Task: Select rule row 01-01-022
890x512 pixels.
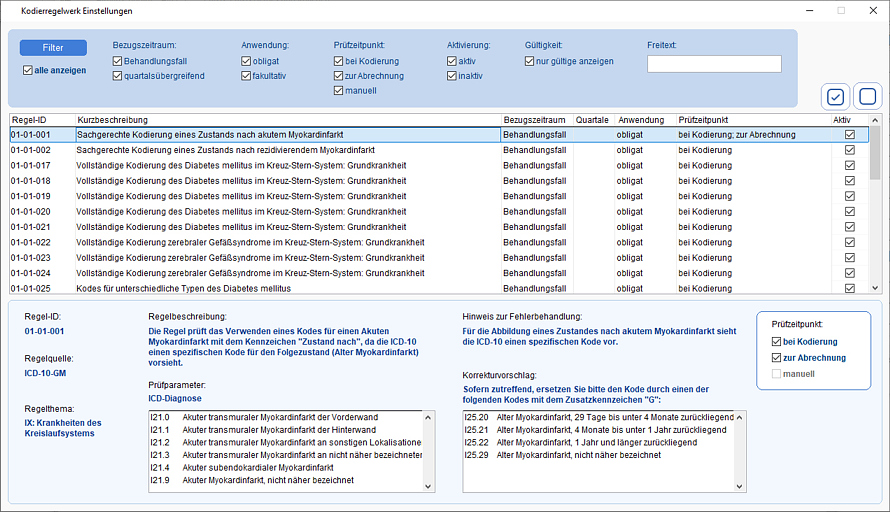Action: pos(439,242)
